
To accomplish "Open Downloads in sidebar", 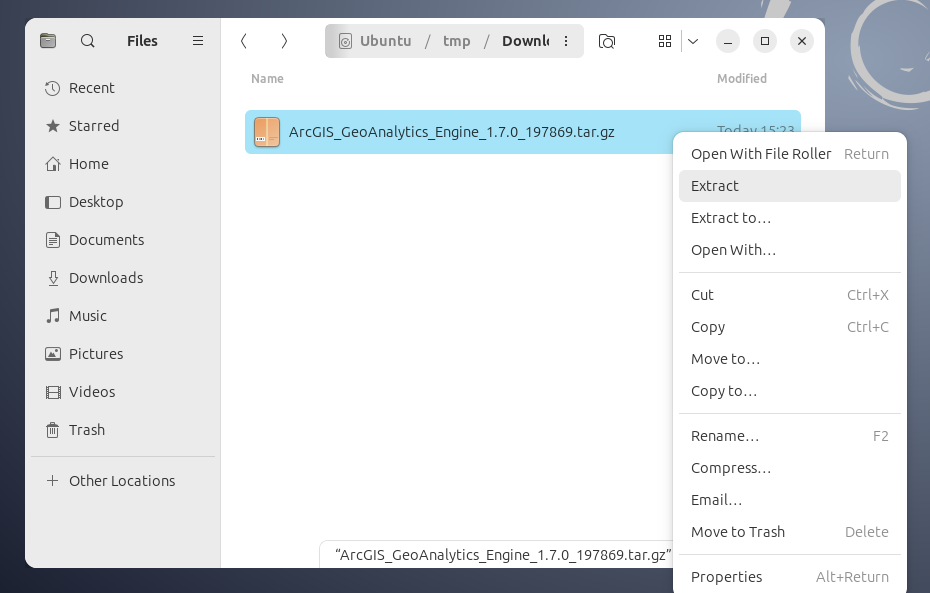I will point(123,278).
